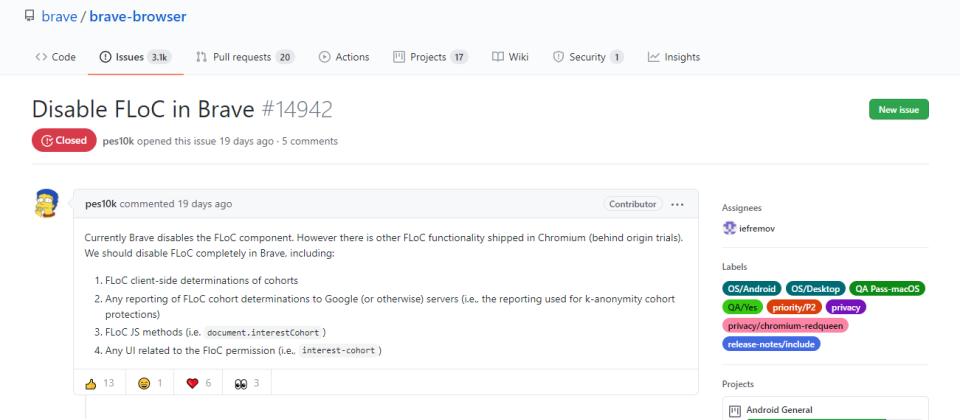Open pes10k profile link in issue header
Screen dimensions: 960x420
click(118, 141)
